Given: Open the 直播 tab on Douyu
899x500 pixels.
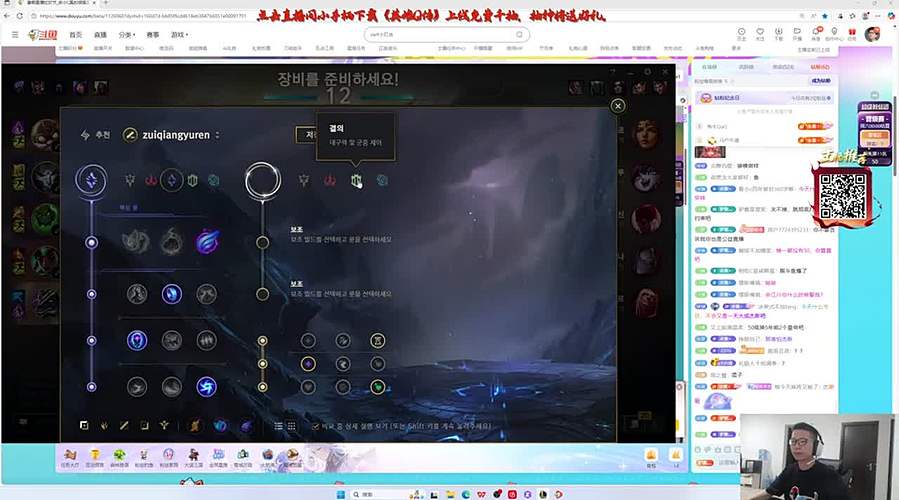Looking at the screenshot, I should (100, 35).
